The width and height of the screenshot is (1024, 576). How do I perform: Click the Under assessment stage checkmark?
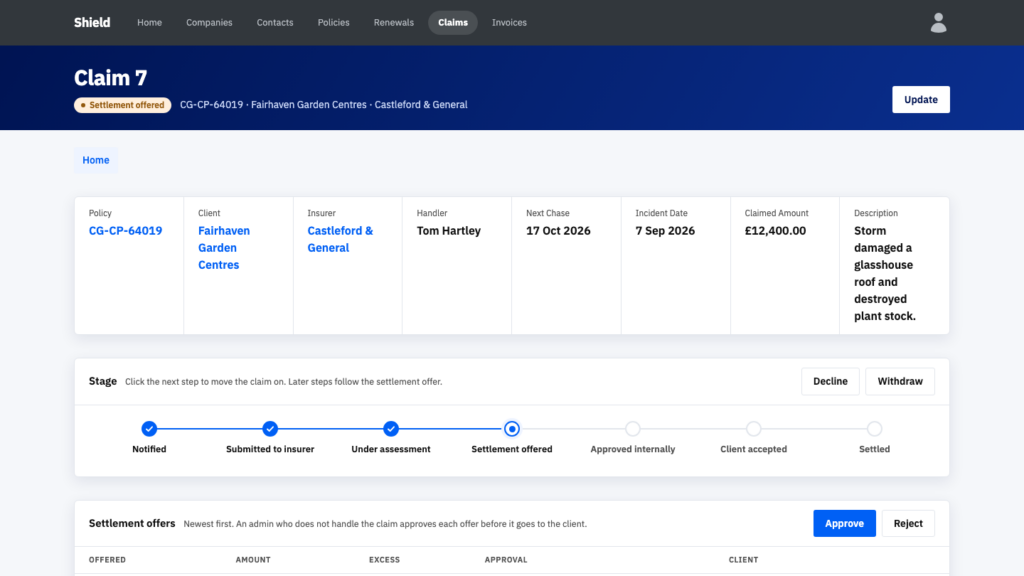point(391,429)
